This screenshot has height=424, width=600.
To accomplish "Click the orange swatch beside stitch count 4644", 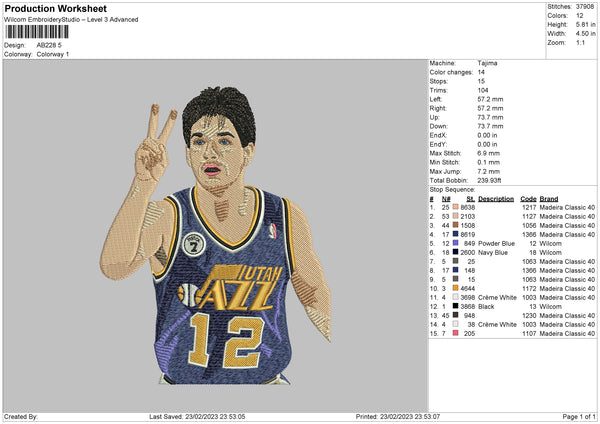I will pyautogui.click(x=455, y=288).
